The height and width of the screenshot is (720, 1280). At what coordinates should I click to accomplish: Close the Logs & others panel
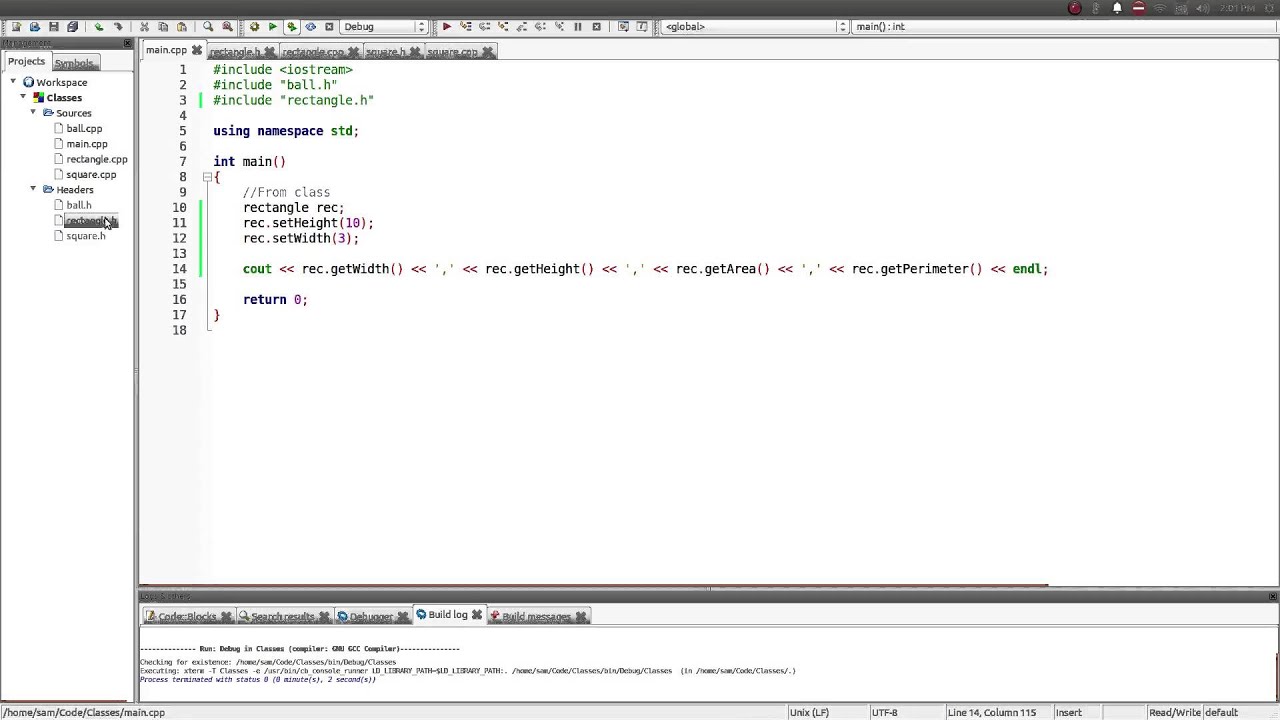point(1272,596)
